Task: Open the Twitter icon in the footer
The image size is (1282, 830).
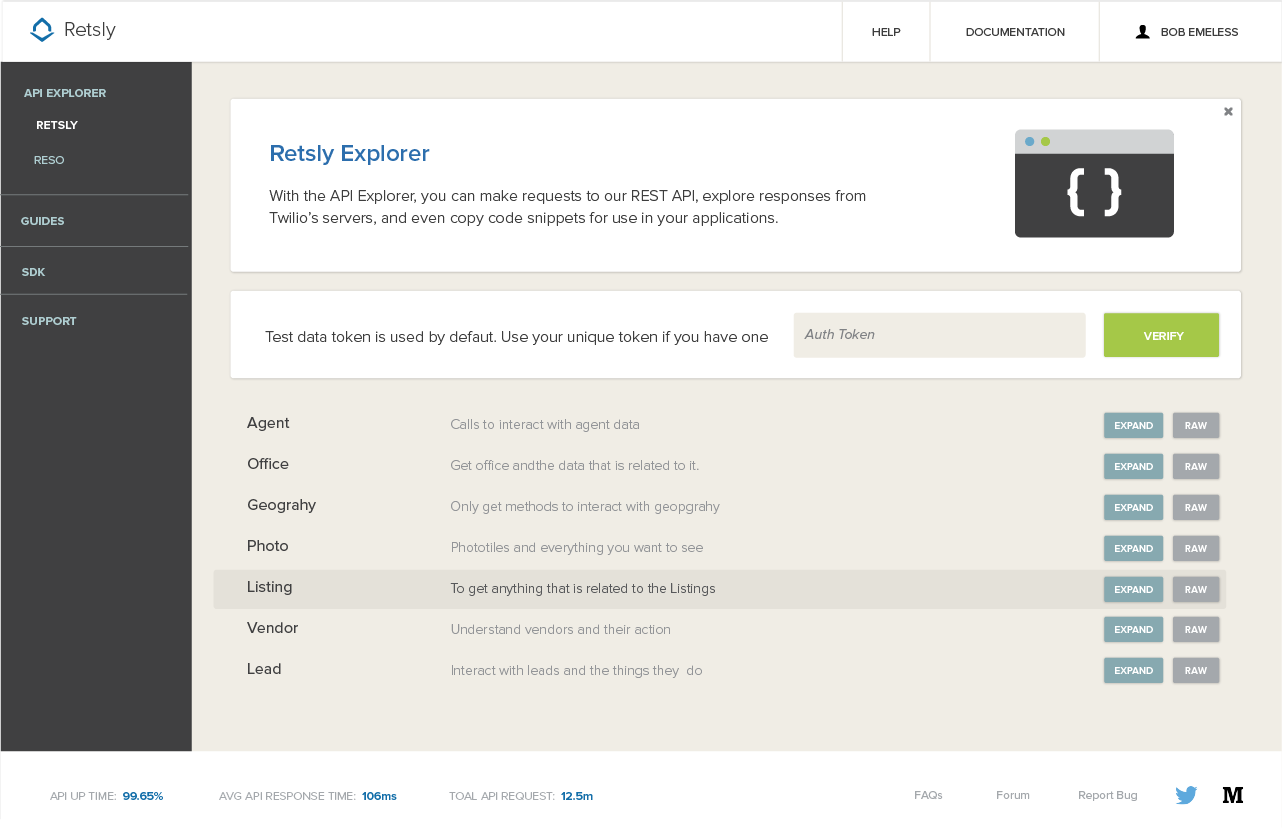Action: click(1186, 794)
